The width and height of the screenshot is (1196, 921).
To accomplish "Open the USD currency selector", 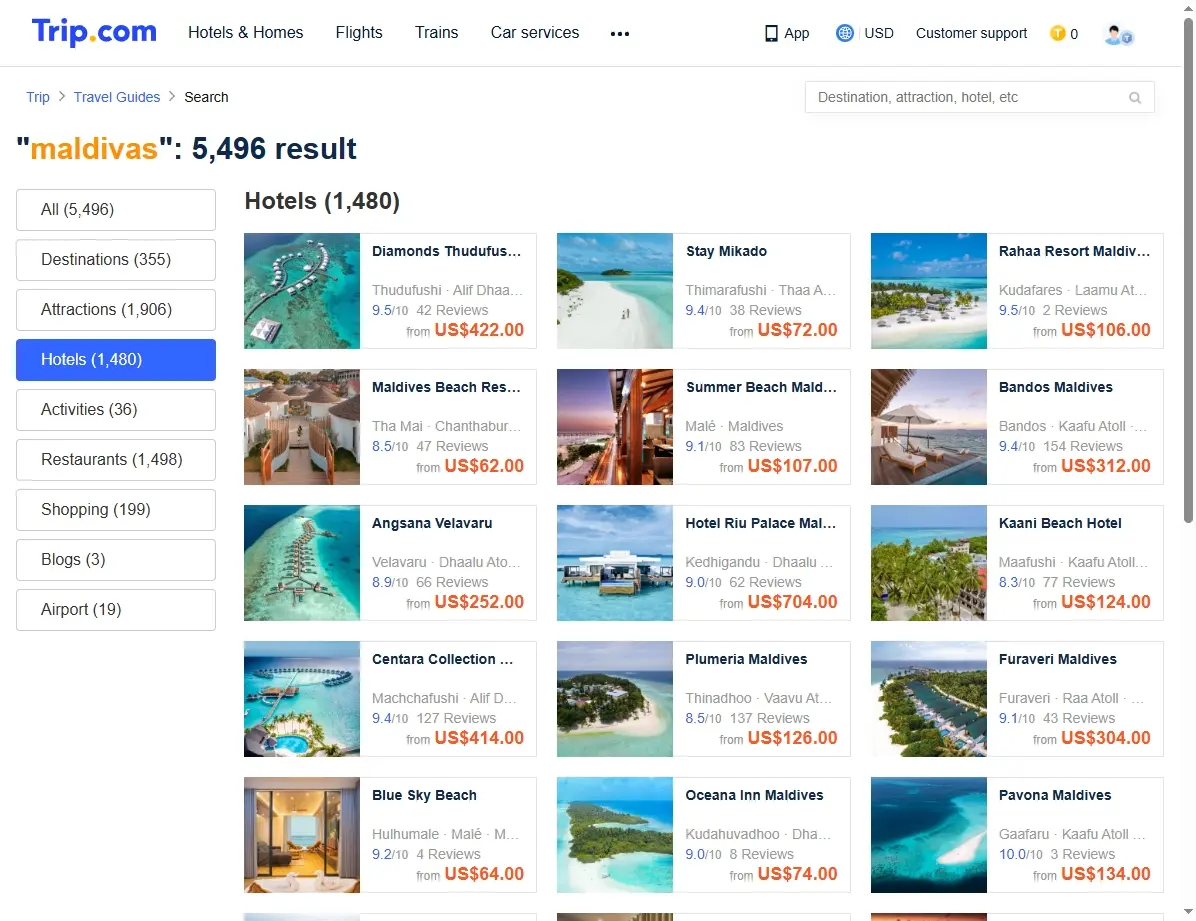I will [x=879, y=33].
